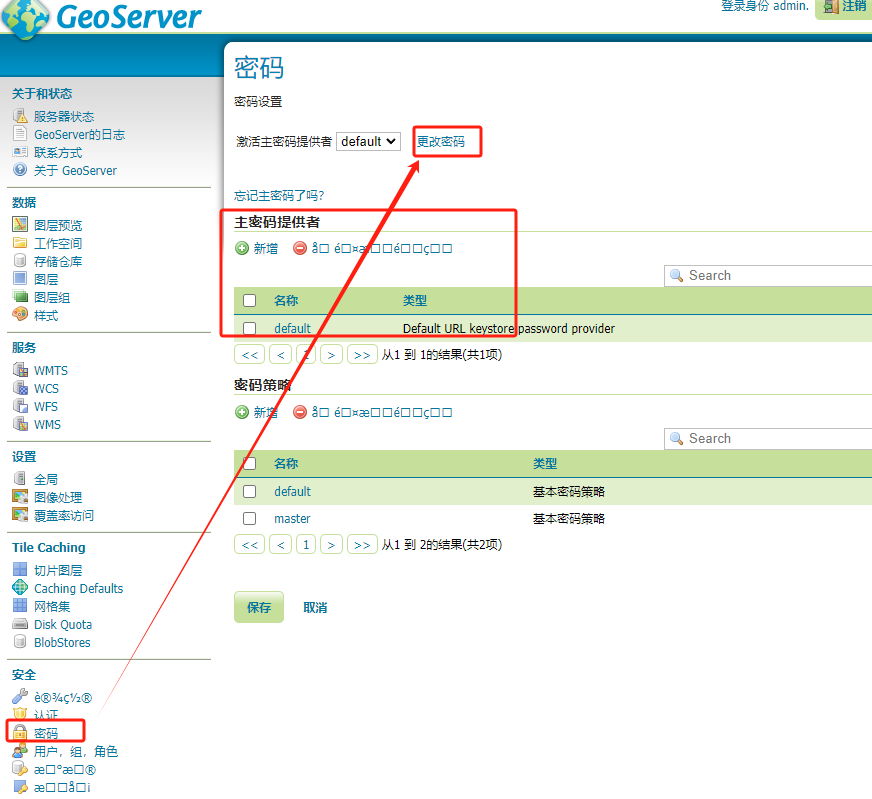Select the Styles (样式) palette icon
Screen dimensions: 872x799
(20, 315)
